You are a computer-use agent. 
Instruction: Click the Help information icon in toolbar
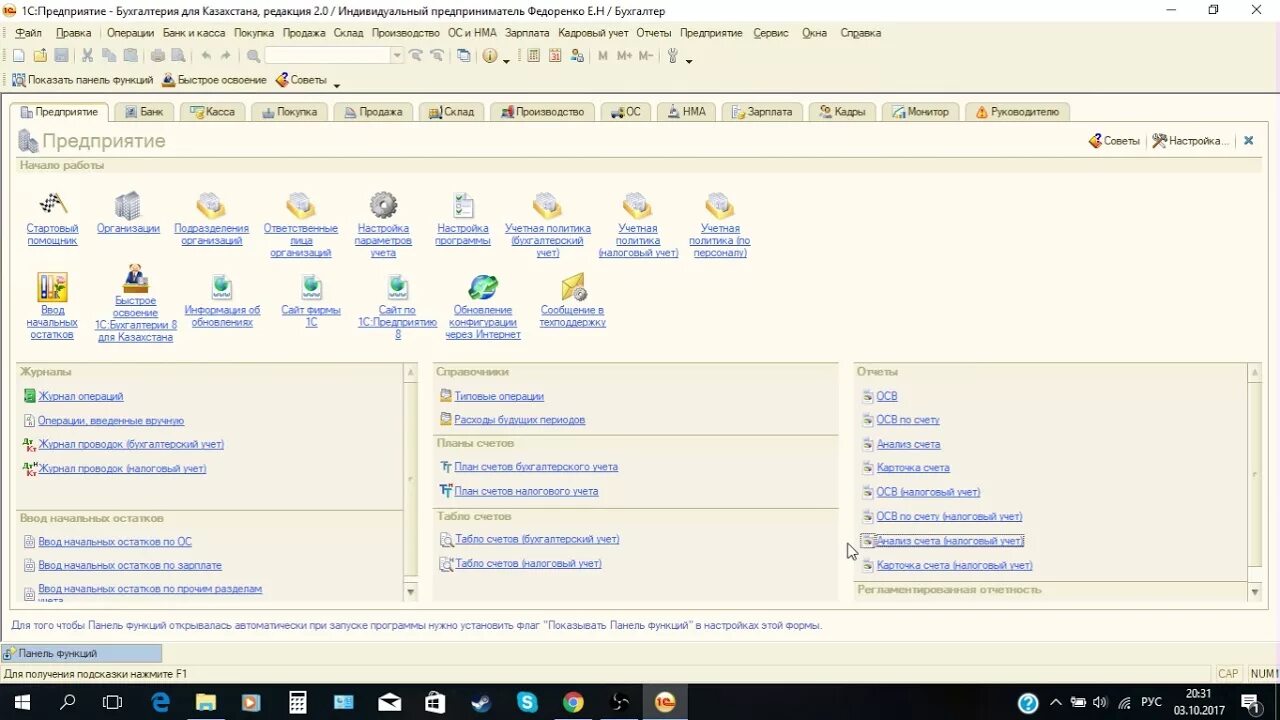click(x=490, y=56)
